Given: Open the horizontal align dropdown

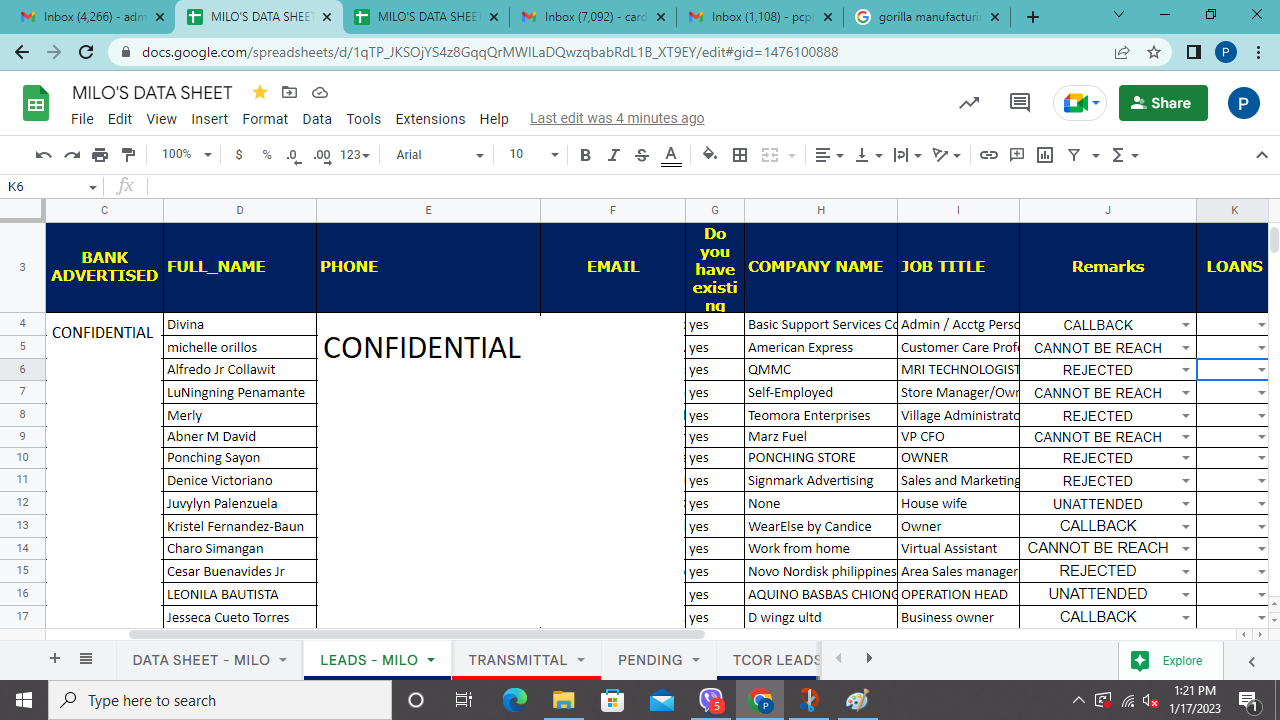Looking at the screenshot, I should [829, 155].
